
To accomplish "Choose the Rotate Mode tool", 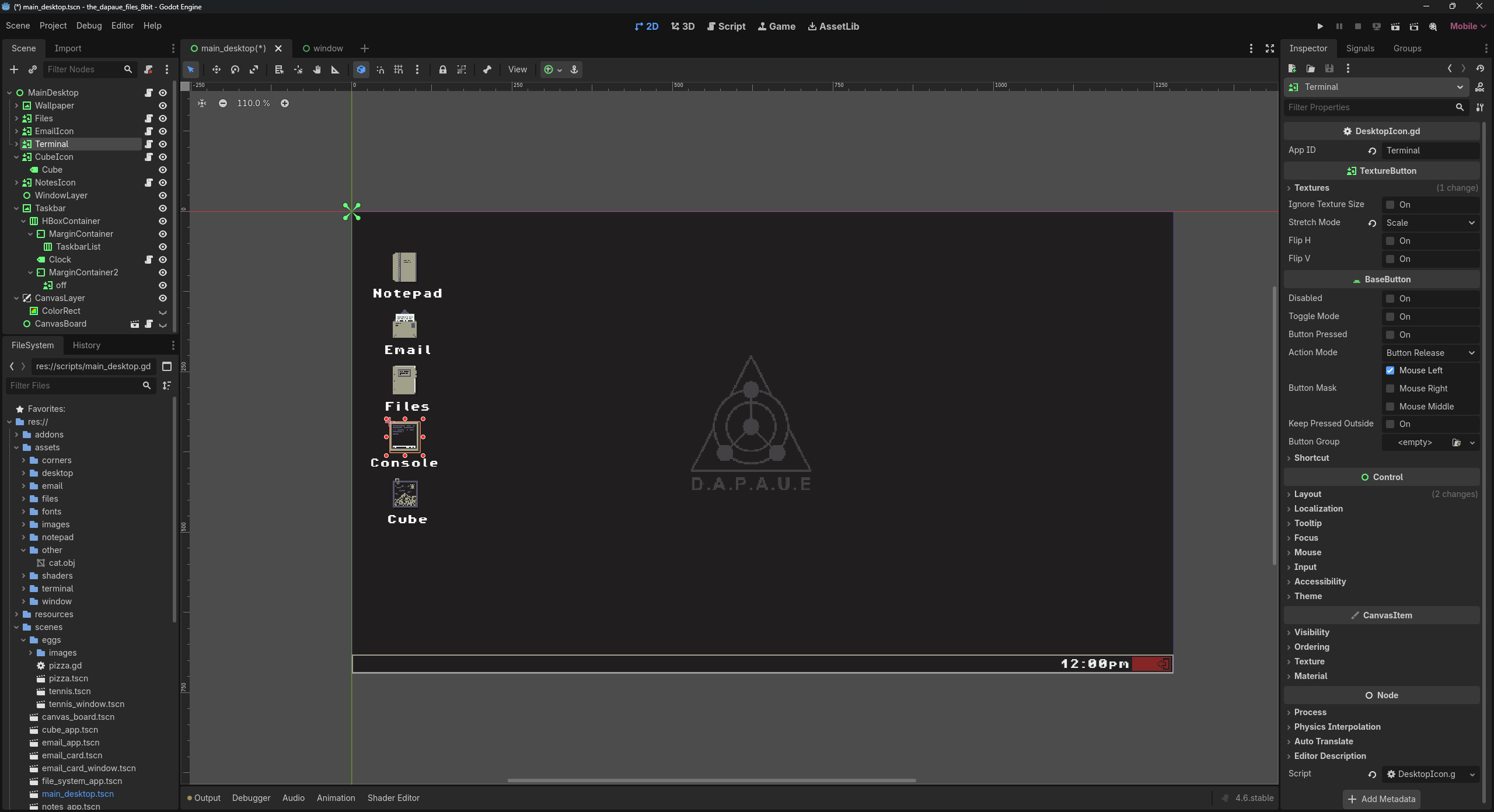I will [235, 69].
